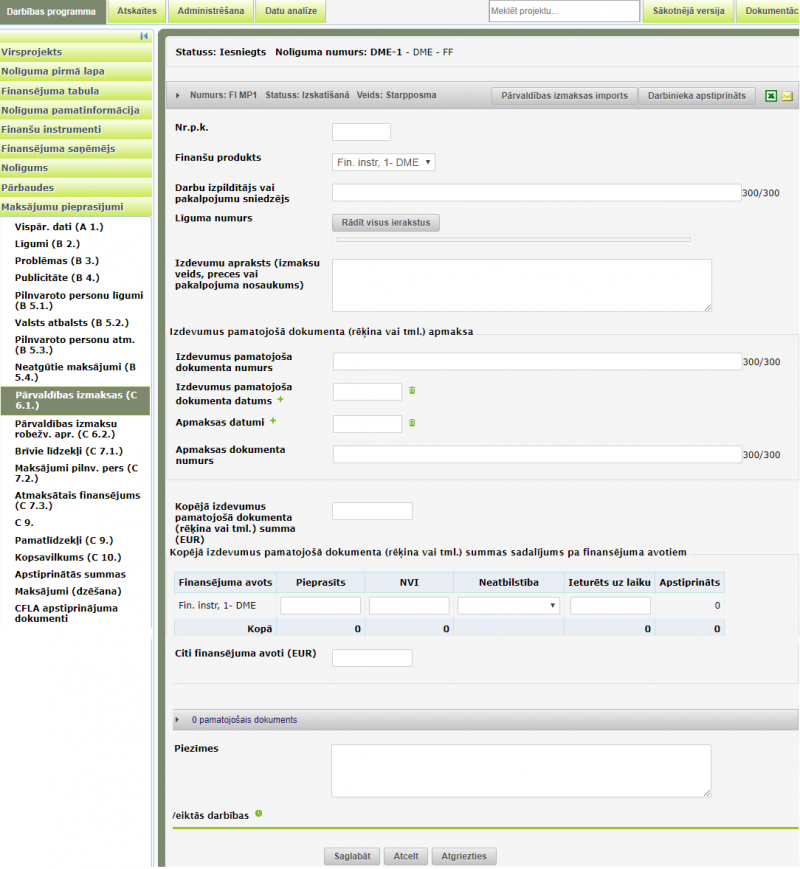Click Pārvaldības izmaksas imports button
The image size is (800, 869).
564,96
